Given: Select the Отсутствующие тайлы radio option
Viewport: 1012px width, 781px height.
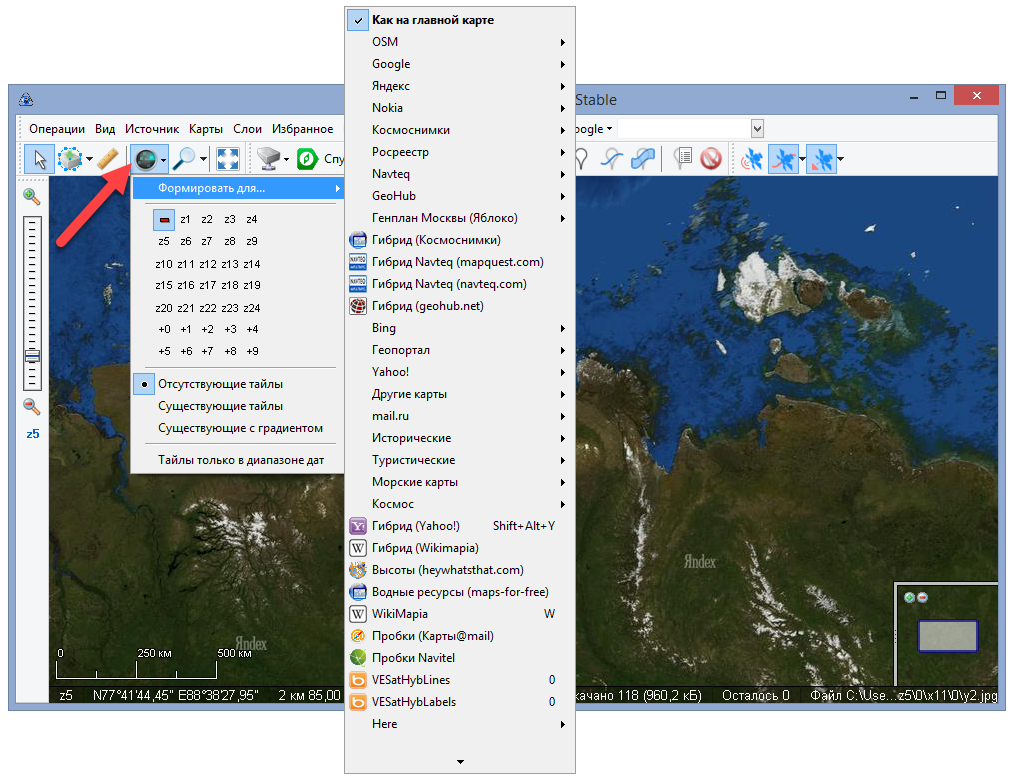Looking at the screenshot, I should [220, 384].
